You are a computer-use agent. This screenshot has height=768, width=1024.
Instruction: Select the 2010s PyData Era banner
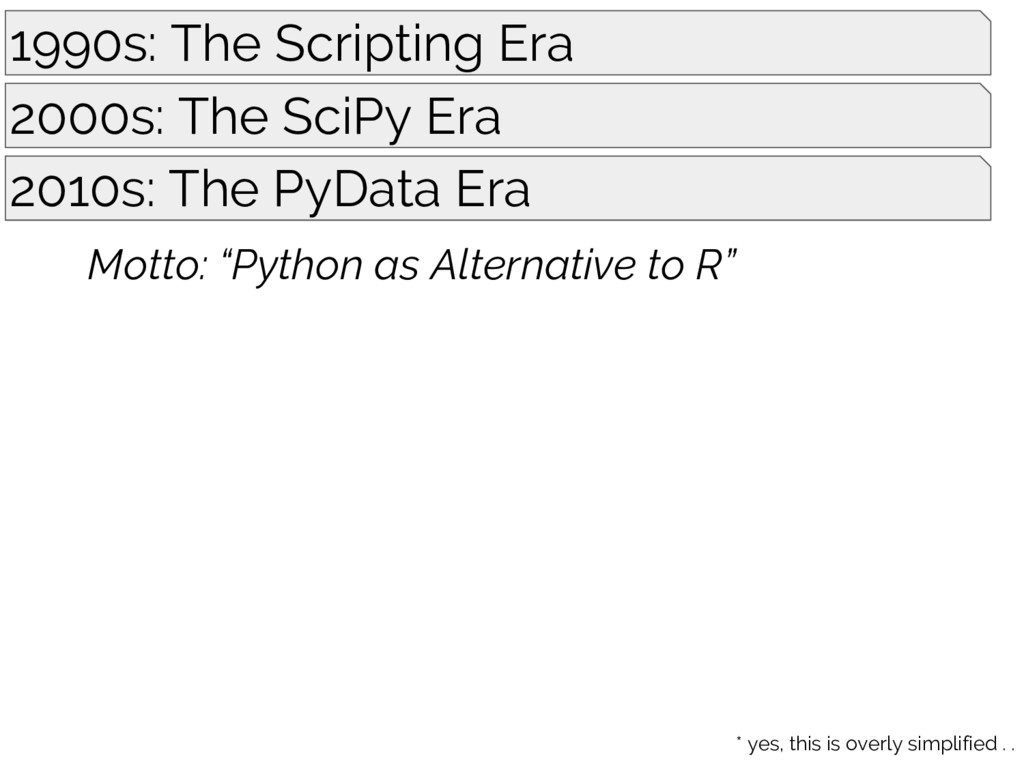[x=498, y=188]
